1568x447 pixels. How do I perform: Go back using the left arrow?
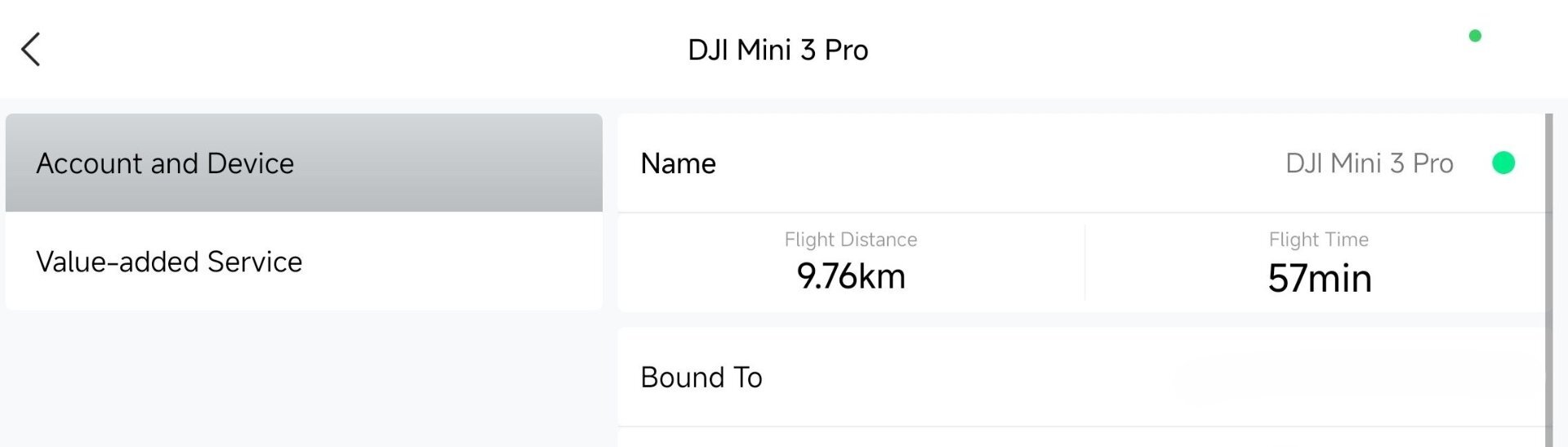pos(31,50)
